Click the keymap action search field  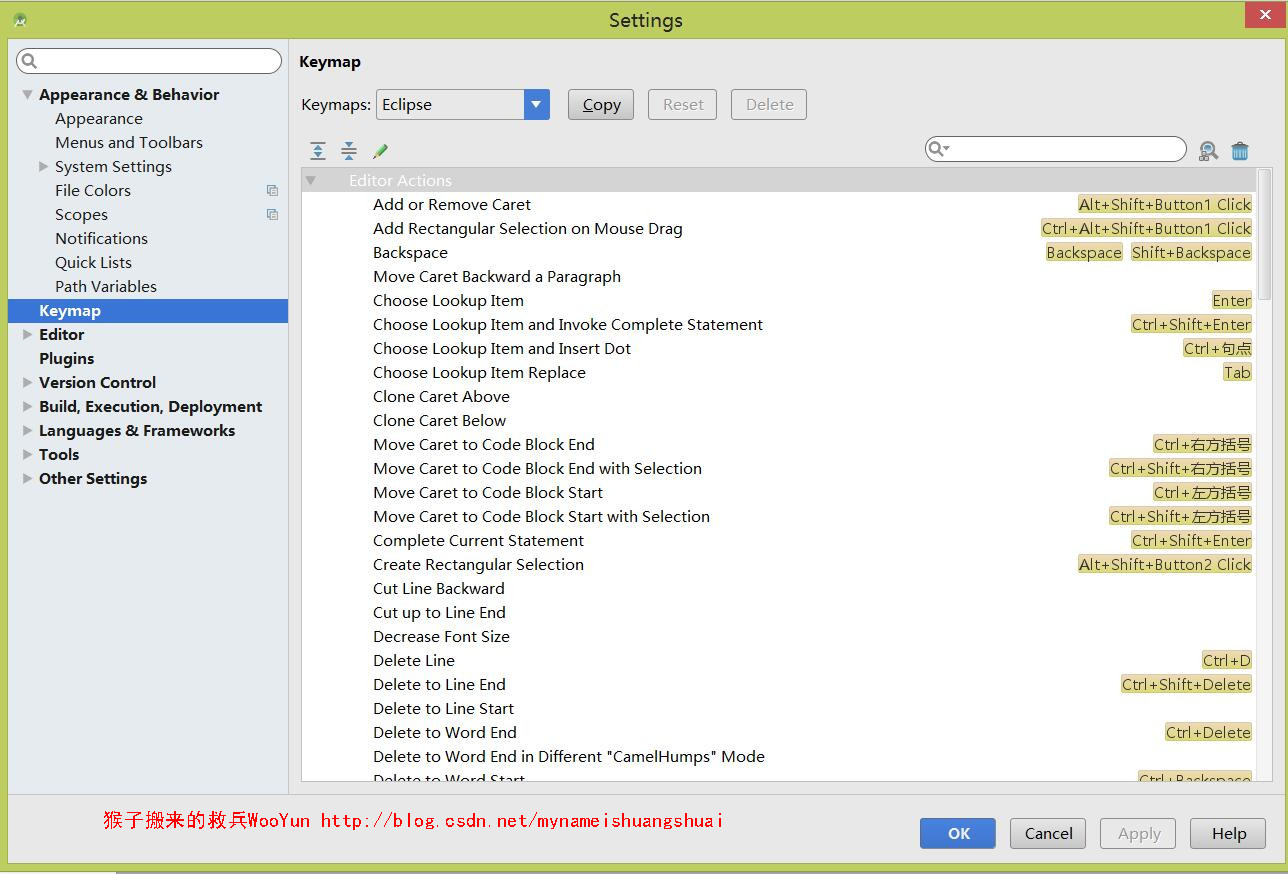tap(1055, 149)
